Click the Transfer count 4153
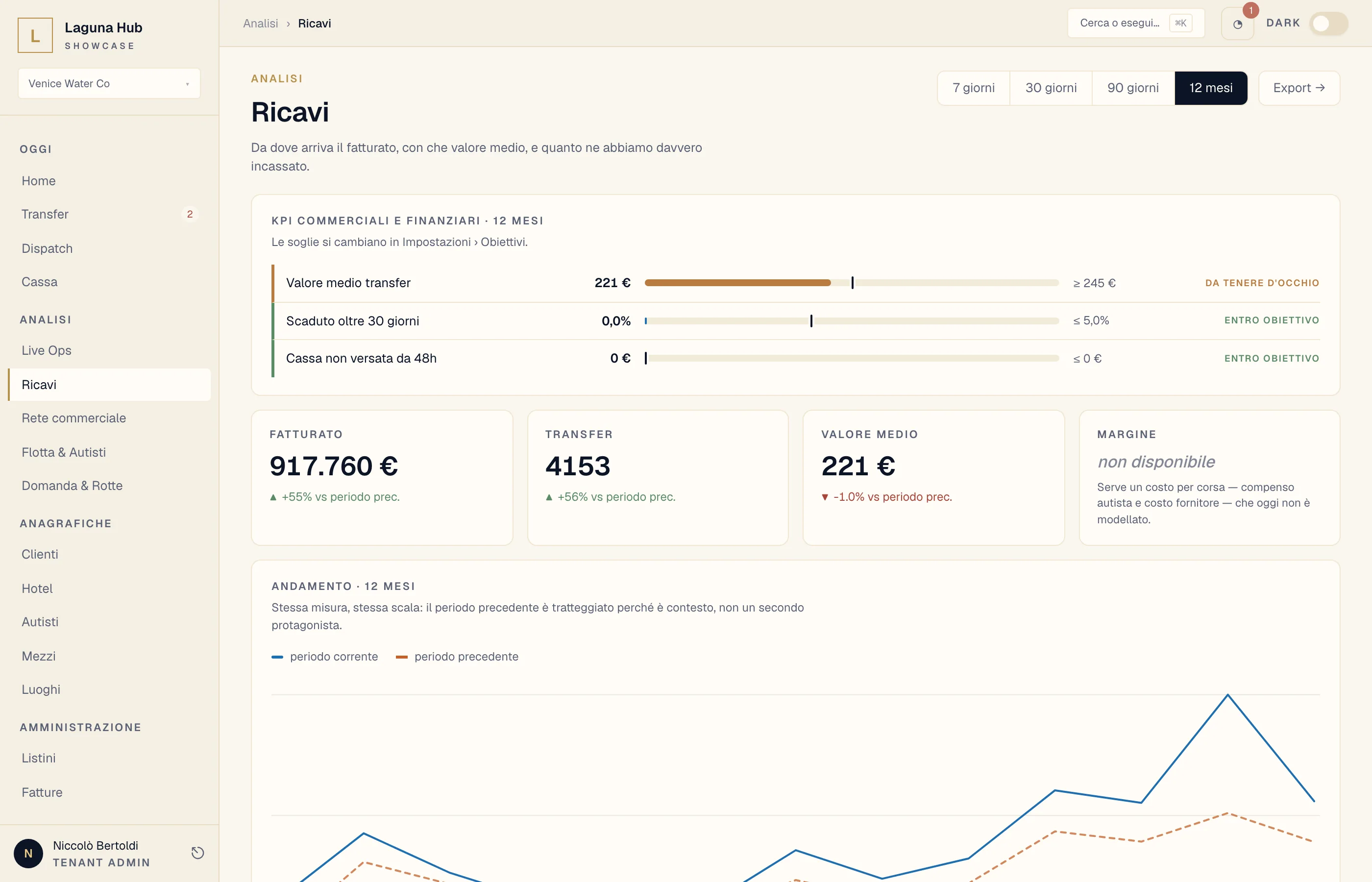This screenshot has height=882, width=1372. click(578, 465)
